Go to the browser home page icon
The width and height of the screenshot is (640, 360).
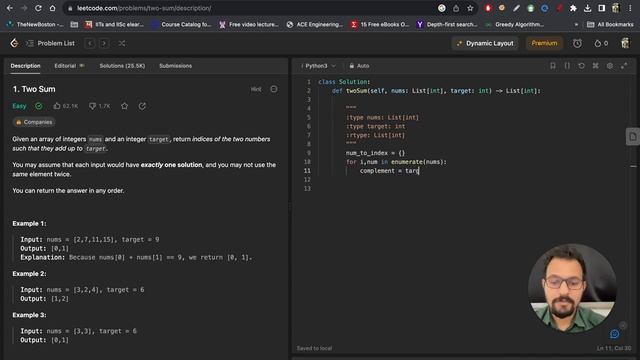point(52,8)
